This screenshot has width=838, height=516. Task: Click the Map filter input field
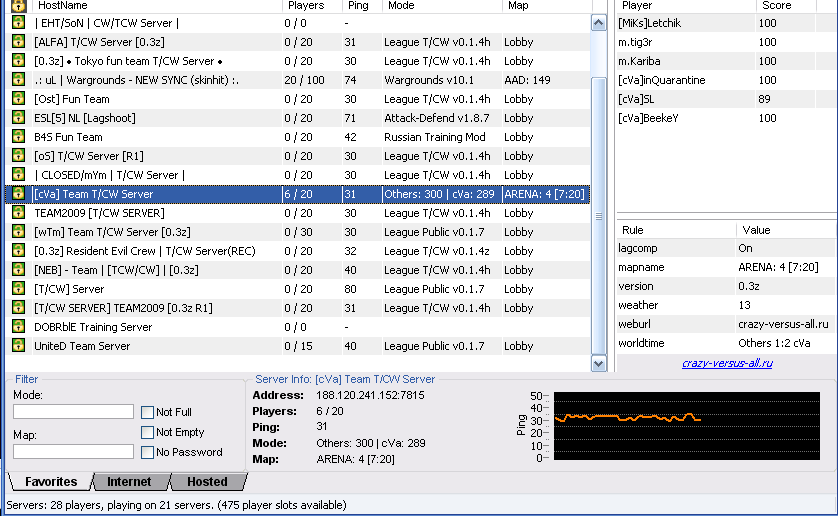click(73, 452)
